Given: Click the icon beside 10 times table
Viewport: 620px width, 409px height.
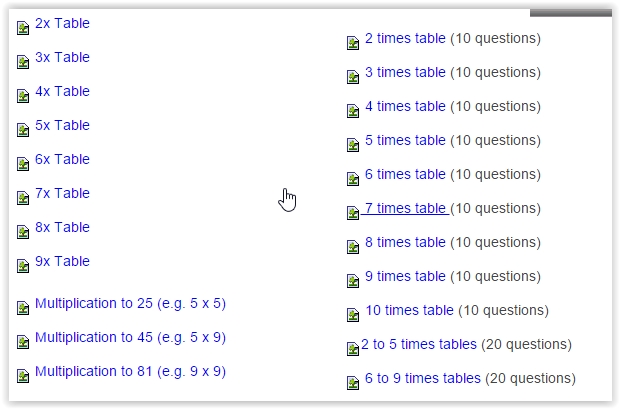Looking at the screenshot, I should pyautogui.click(x=353, y=316).
